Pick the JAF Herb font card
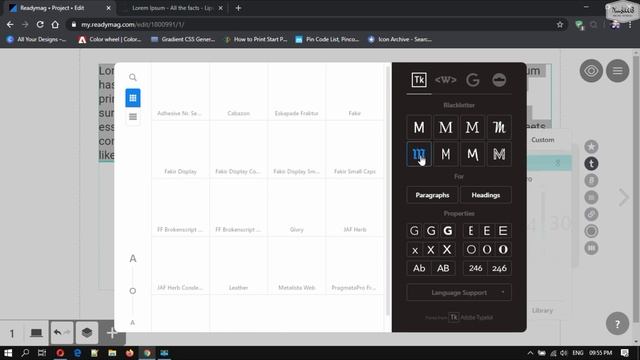 (x=355, y=207)
